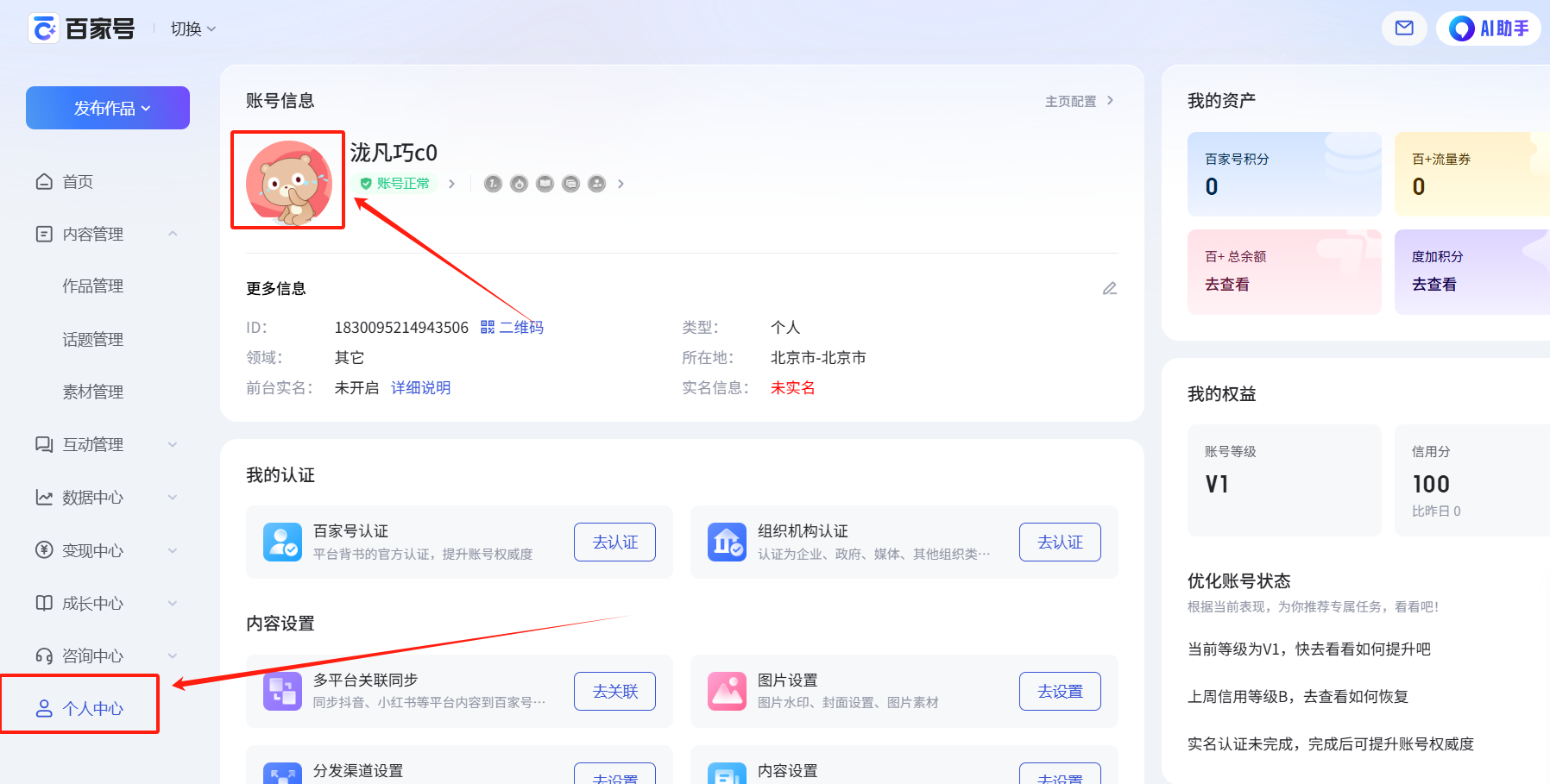Image resolution: width=1550 pixels, height=784 pixels.
Task: Open the 百家号积分 asset card
Action: tap(1284, 174)
